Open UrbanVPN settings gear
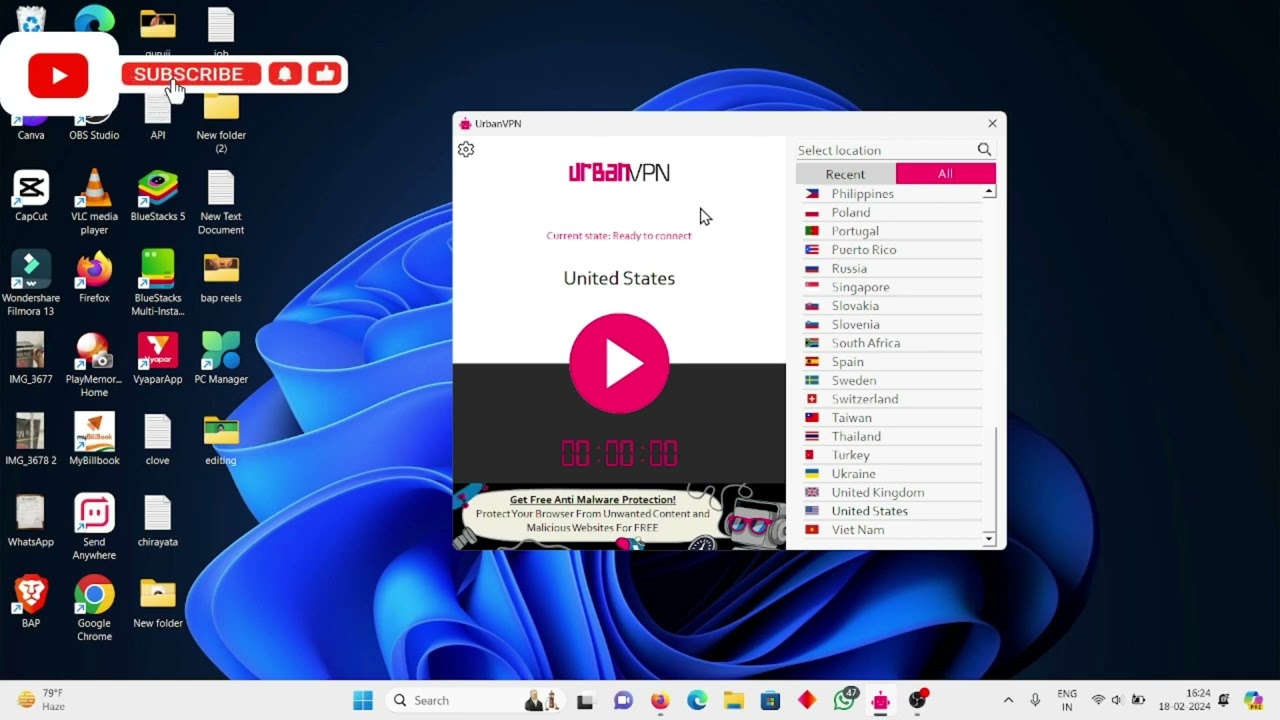This screenshot has height=720, width=1280. [x=466, y=149]
